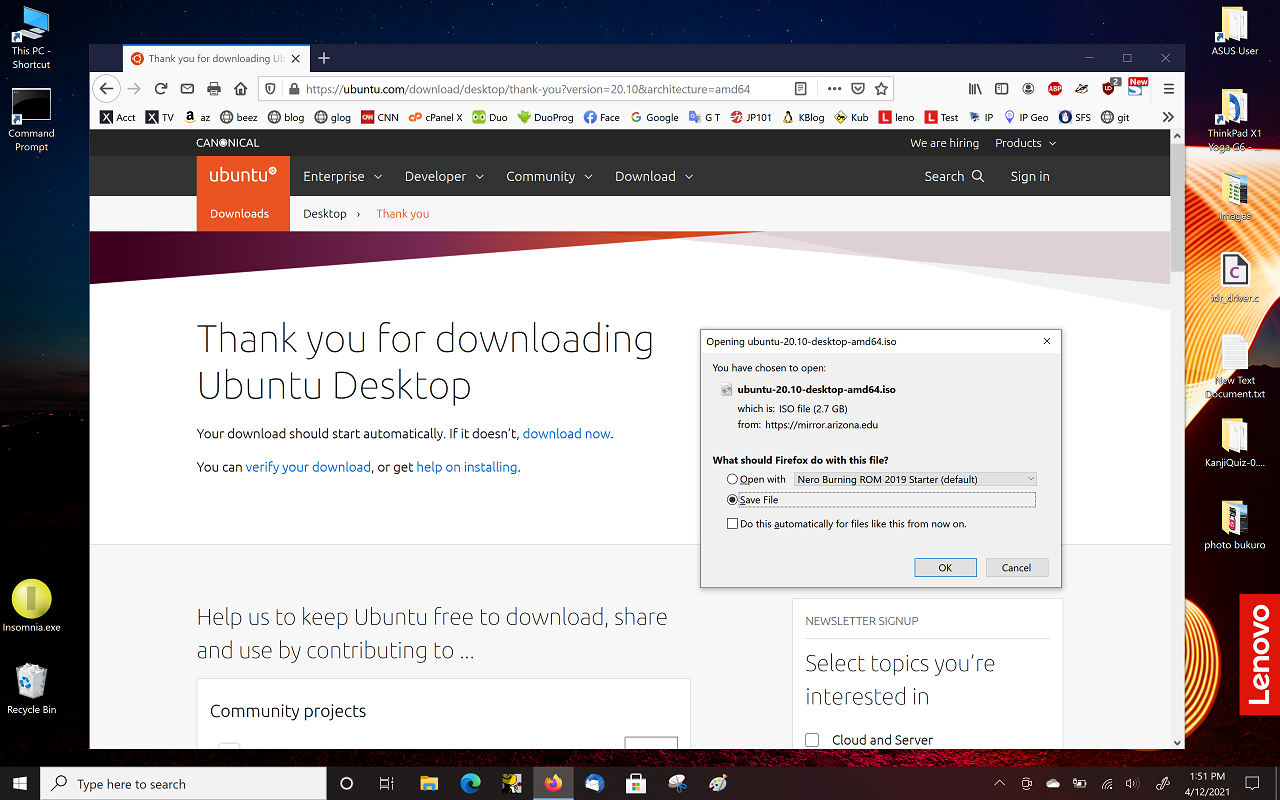Open the JP101 bookmark
The width and height of the screenshot is (1280, 800).
coord(751,117)
